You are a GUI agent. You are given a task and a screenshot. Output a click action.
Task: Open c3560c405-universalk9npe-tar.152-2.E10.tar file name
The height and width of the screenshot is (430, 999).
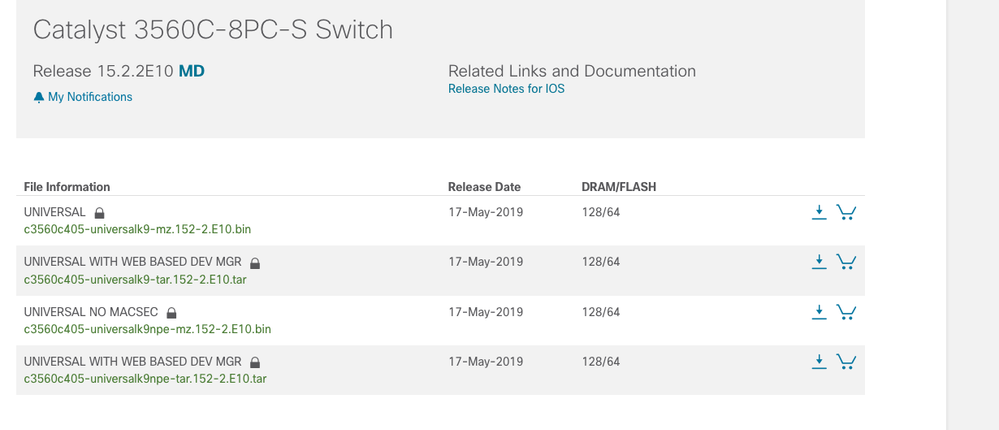point(145,379)
